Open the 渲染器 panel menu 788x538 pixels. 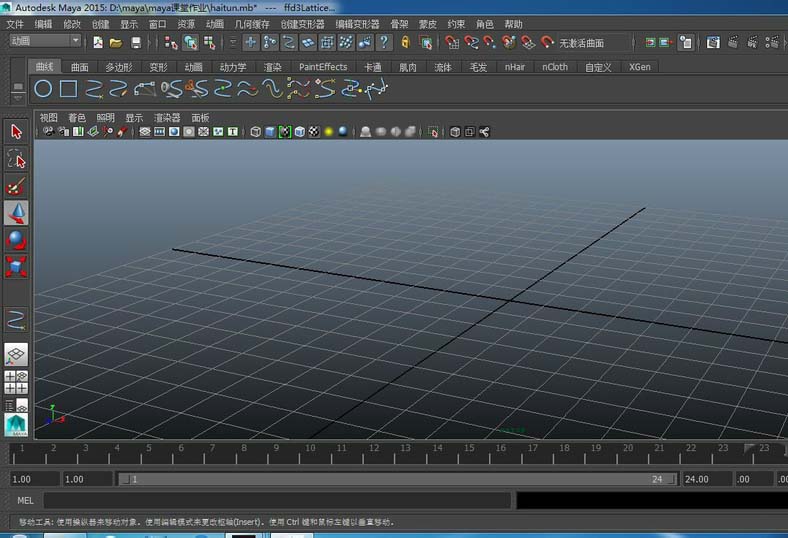pyautogui.click(x=167, y=117)
